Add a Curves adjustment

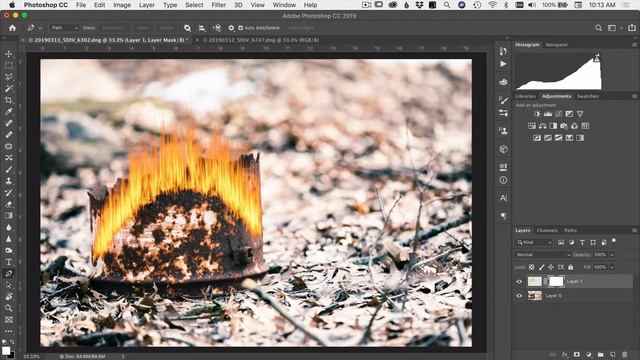pyautogui.click(x=558, y=114)
